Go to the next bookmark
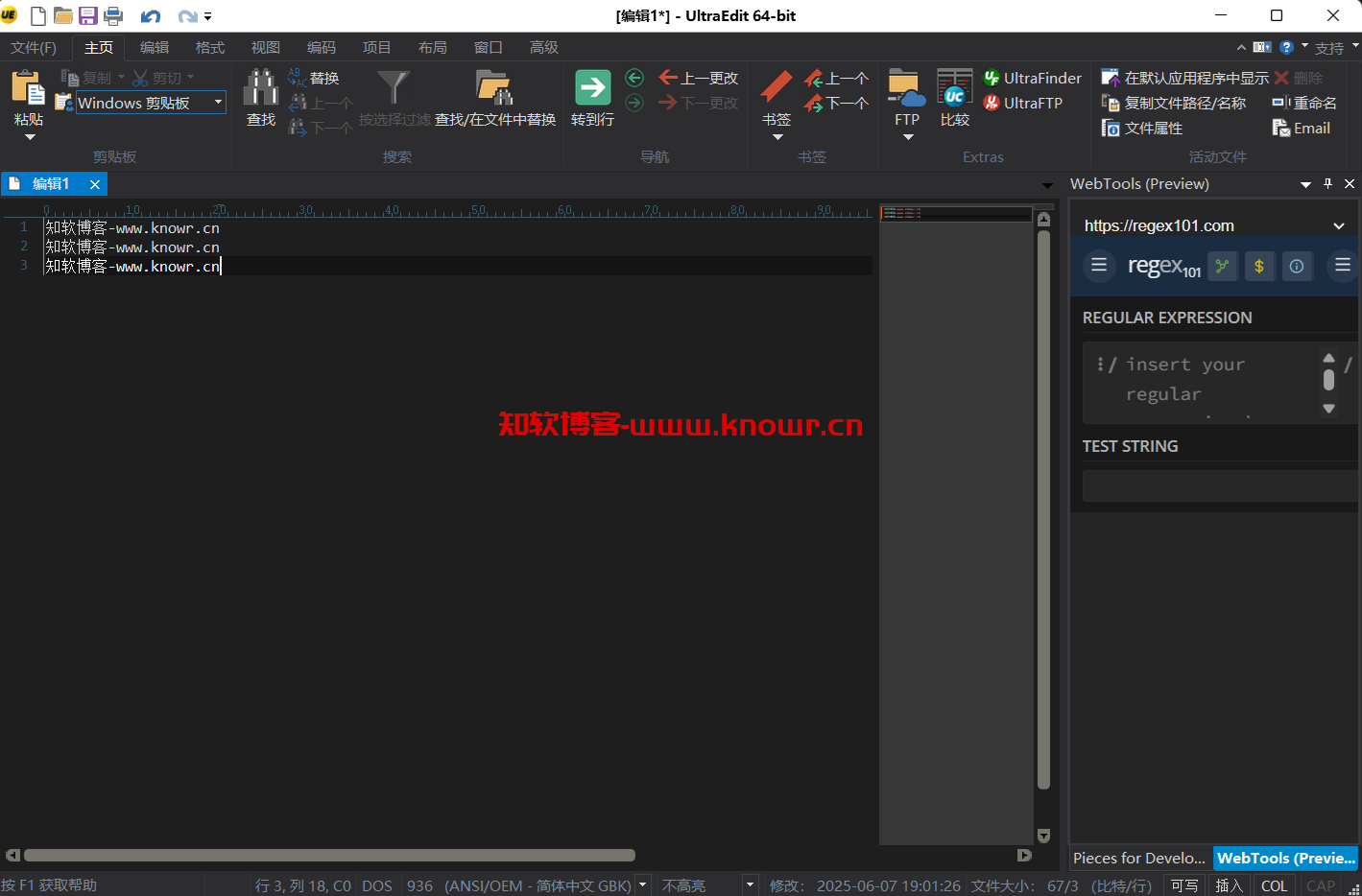This screenshot has width=1362, height=896. pyautogui.click(x=836, y=103)
